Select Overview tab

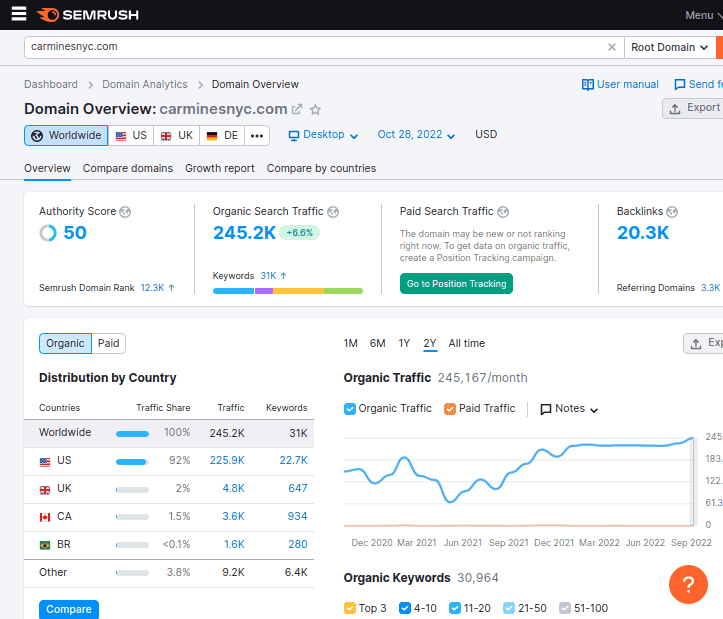pos(47,168)
